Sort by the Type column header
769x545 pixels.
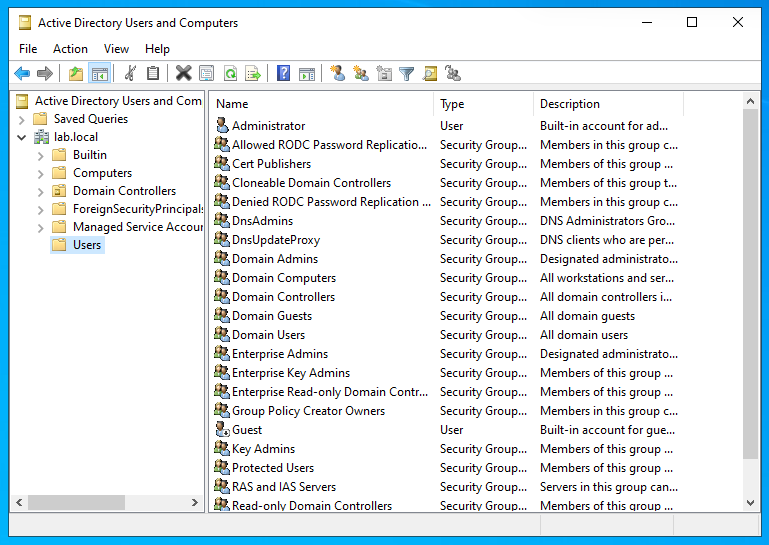484,104
